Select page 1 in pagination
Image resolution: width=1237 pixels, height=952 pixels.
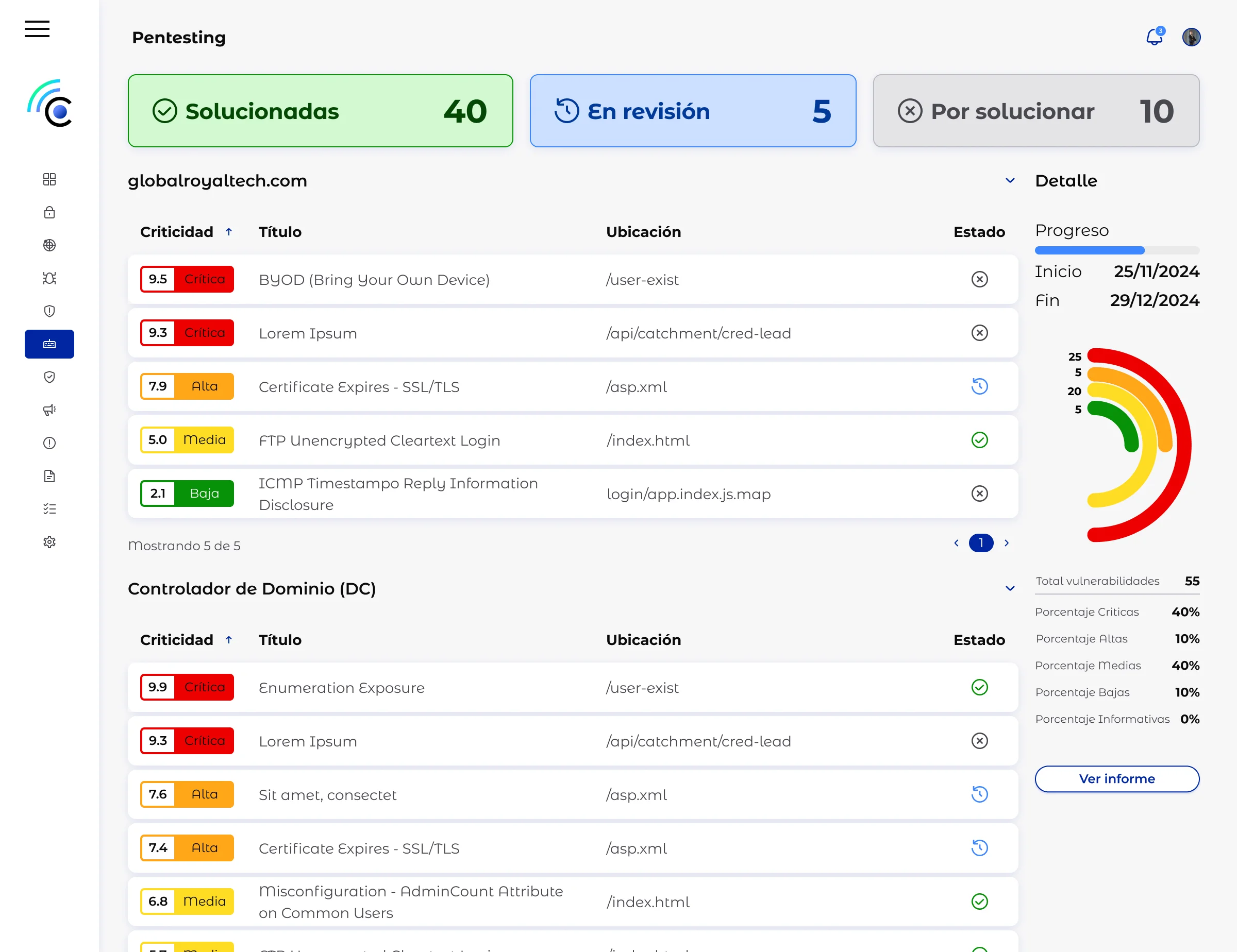[981, 543]
